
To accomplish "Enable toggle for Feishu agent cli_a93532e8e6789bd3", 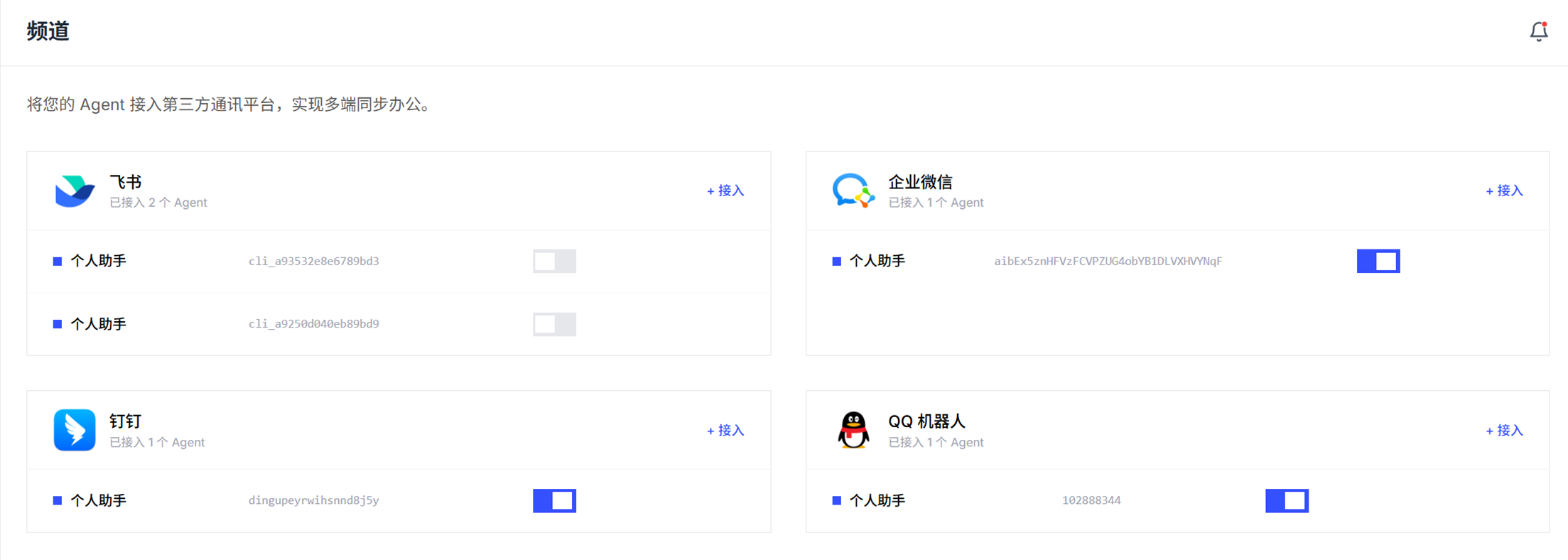I will tap(554, 261).
